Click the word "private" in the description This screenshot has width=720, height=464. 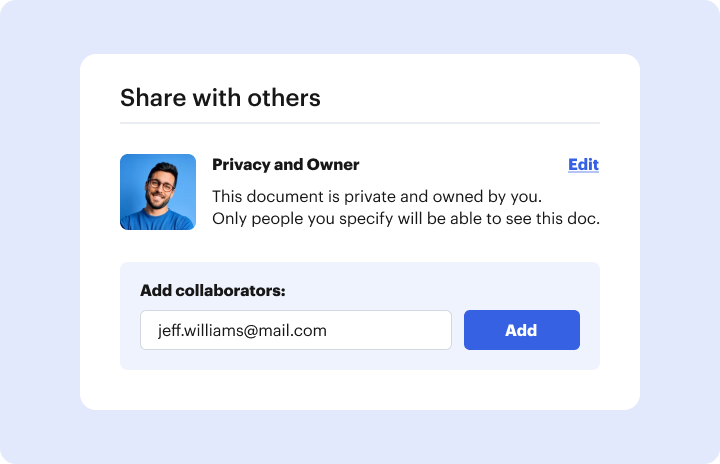pos(377,195)
